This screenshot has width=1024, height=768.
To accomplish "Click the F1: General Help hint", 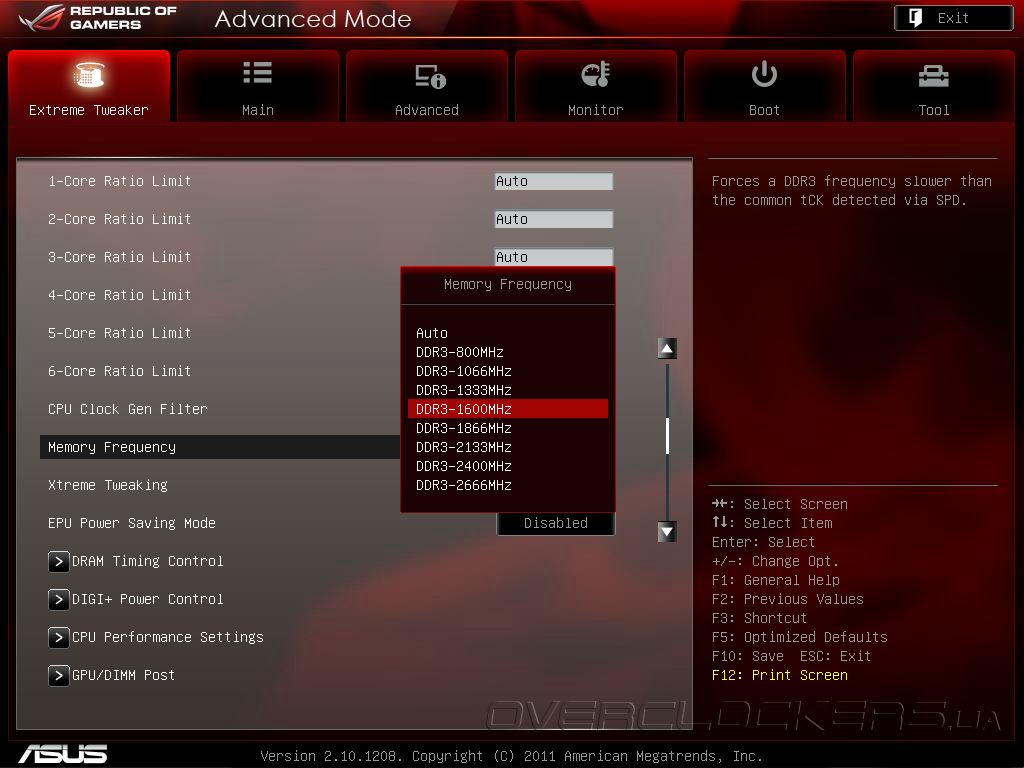I will click(776, 581).
